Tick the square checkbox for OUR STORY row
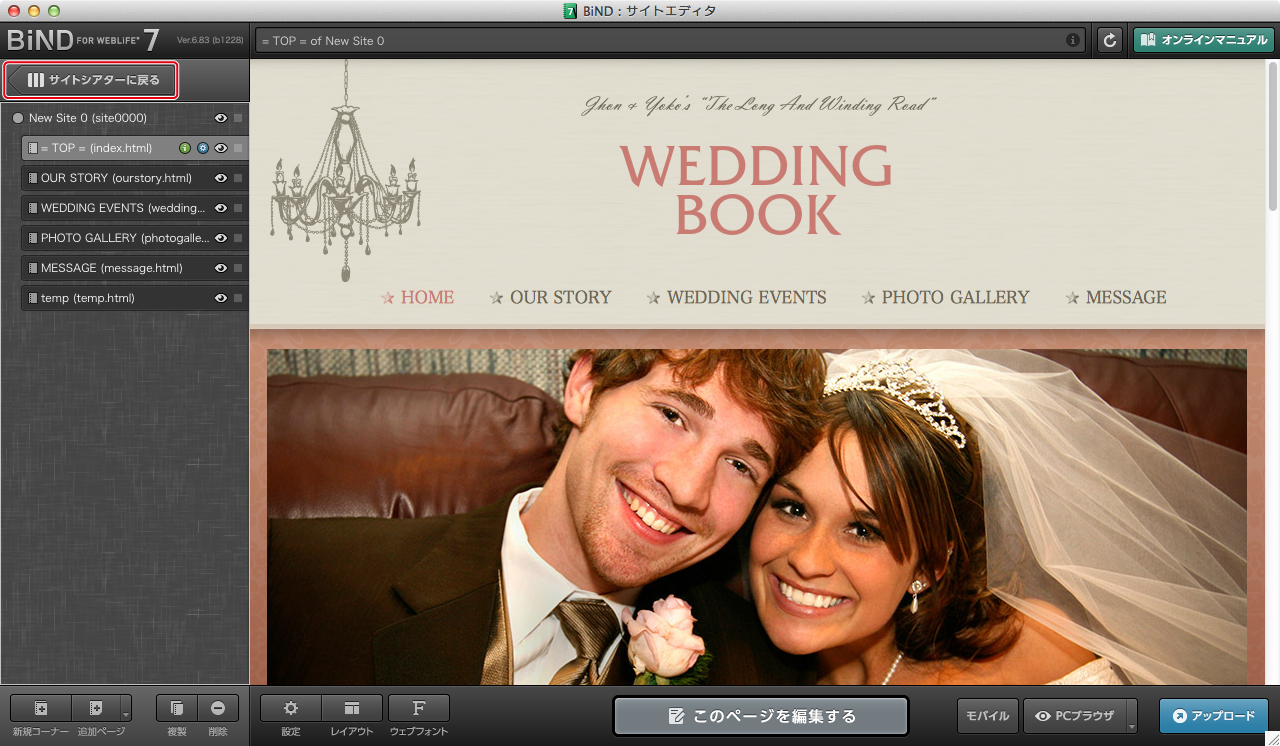The image size is (1280, 746). point(238,178)
